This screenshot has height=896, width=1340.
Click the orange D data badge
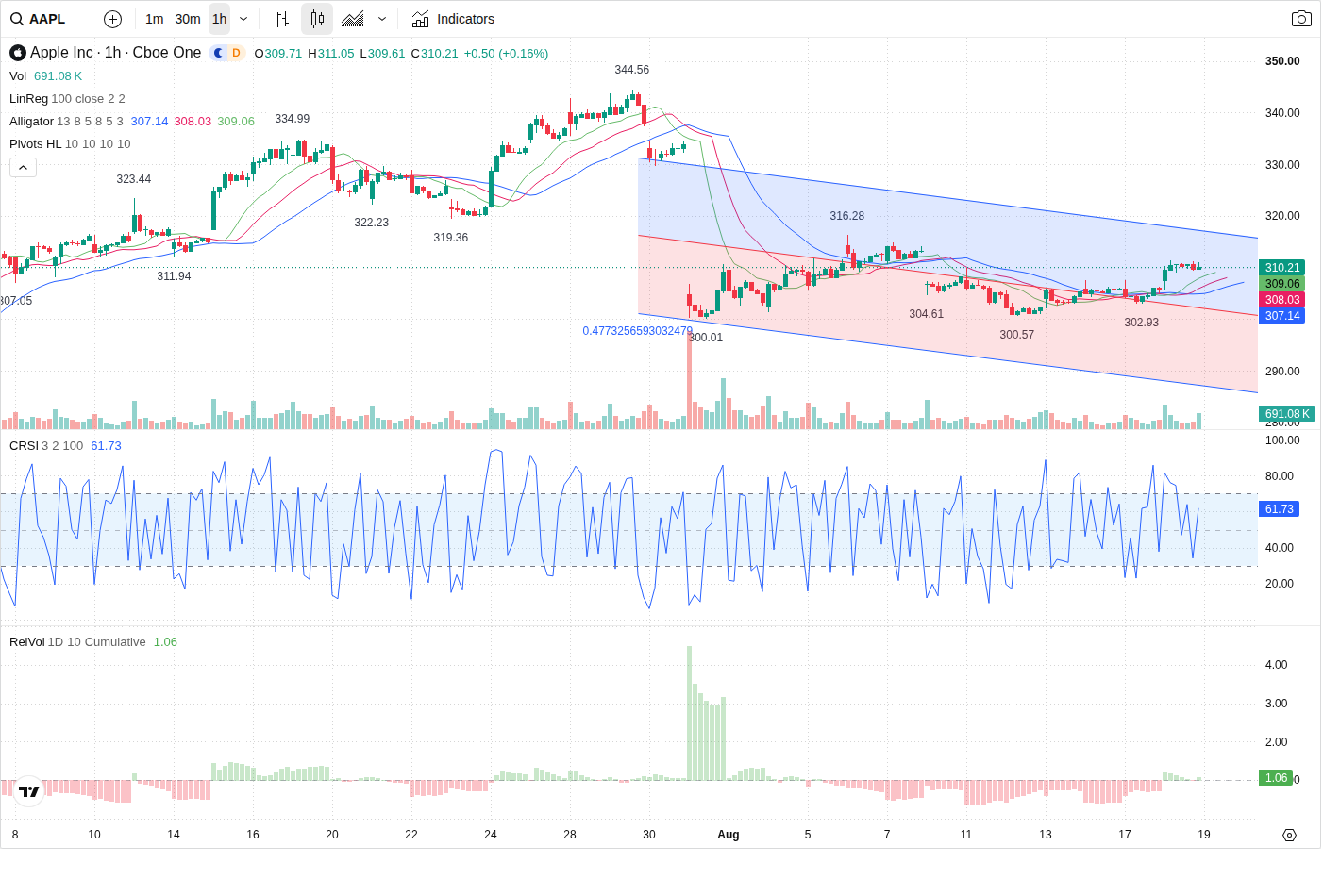click(x=236, y=53)
